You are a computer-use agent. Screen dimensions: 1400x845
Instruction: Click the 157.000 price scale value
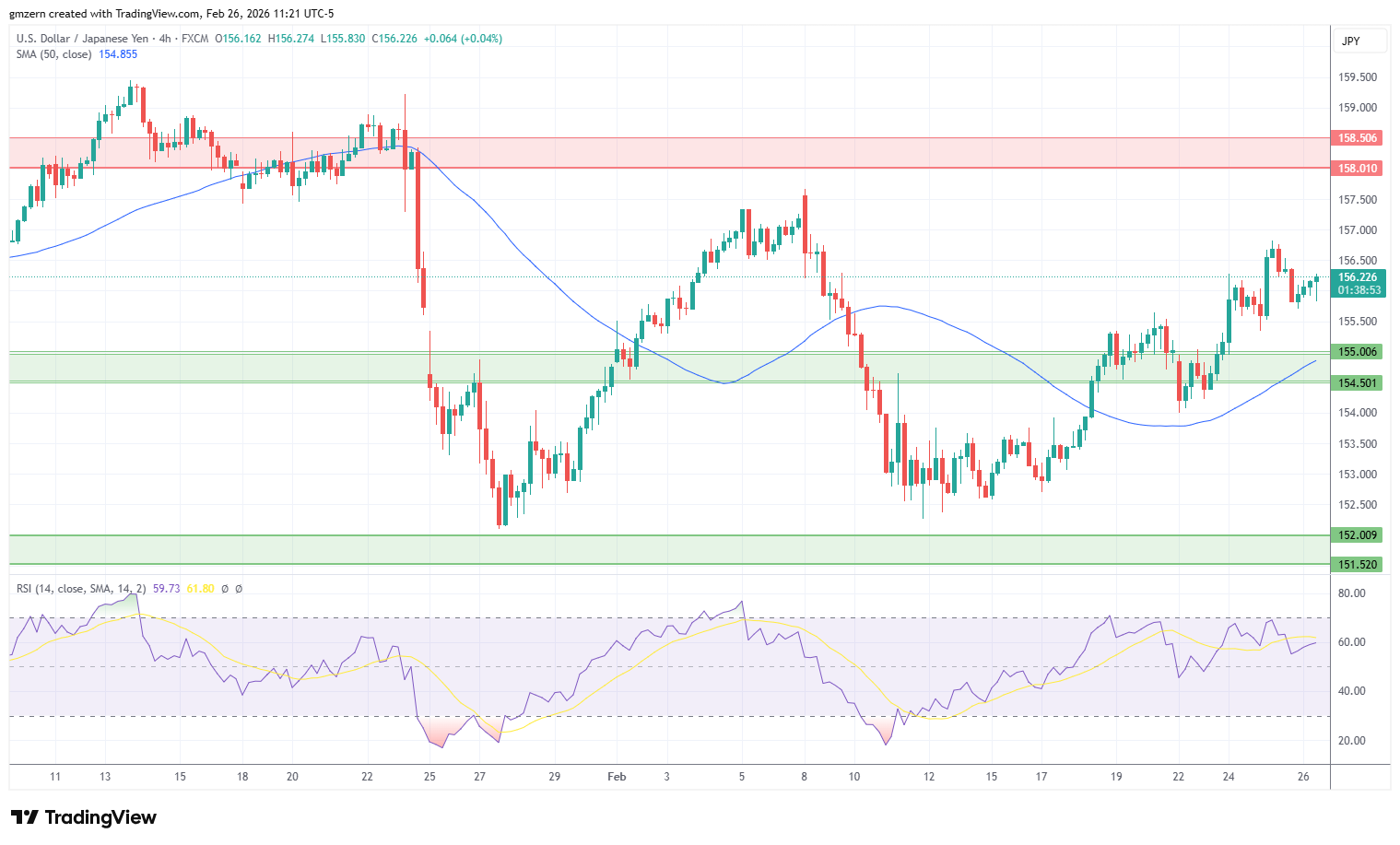(x=1358, y=230)
